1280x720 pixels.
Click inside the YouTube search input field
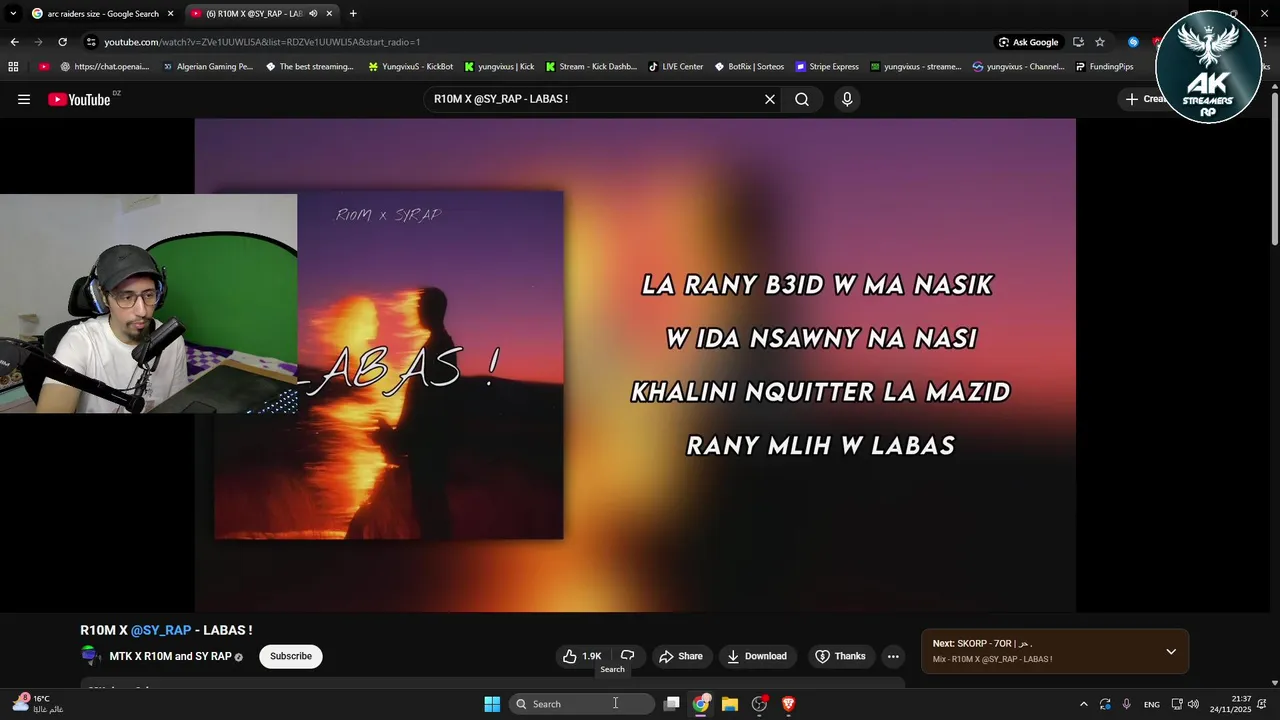click(x=594, y=99)
